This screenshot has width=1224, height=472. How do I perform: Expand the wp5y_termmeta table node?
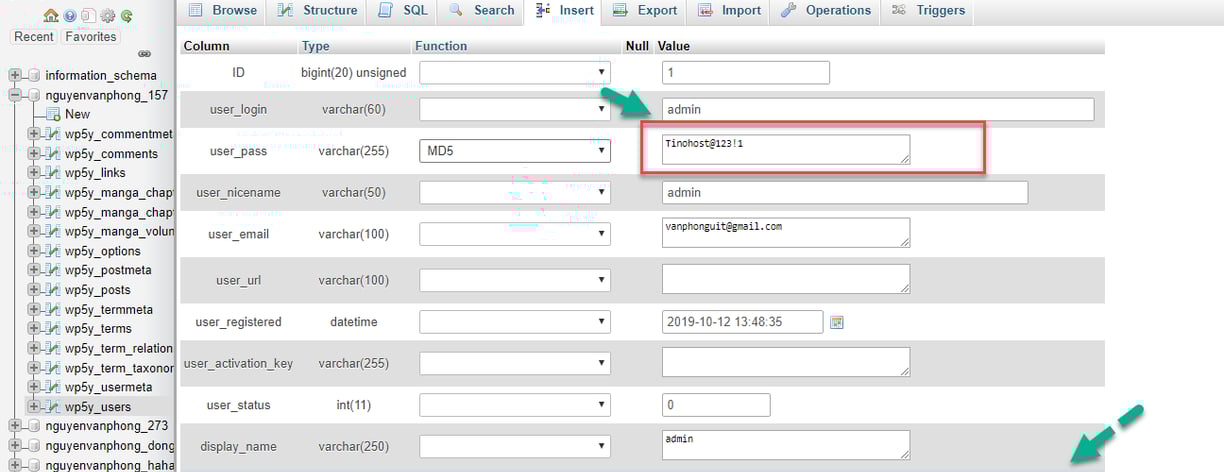[35, 309]
